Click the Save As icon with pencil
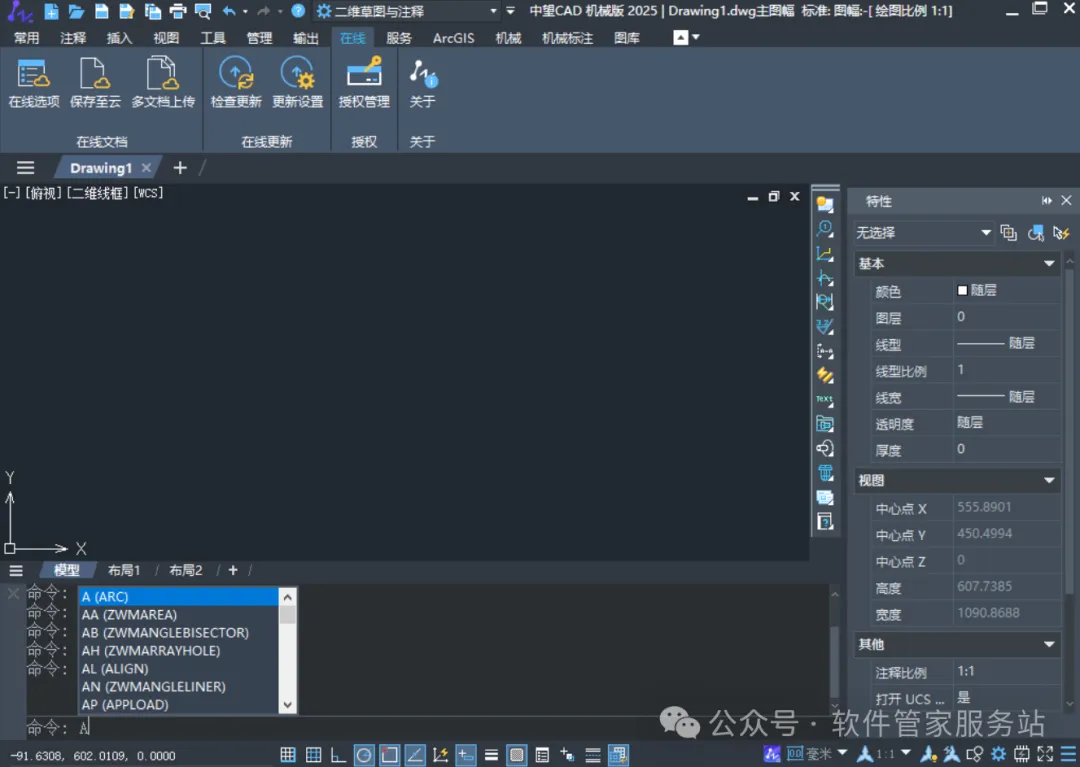 pos(127,11)
